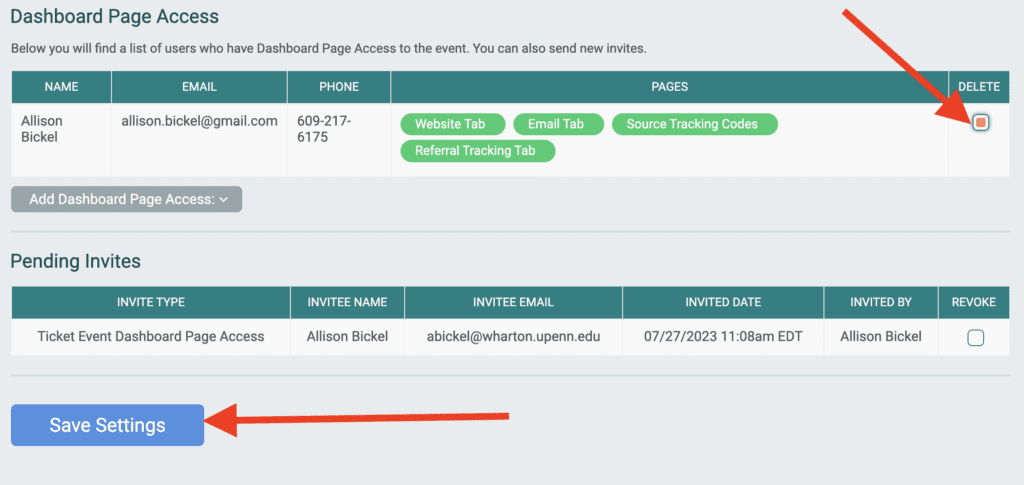Image resolution: width=1024 pixels, height=485 pixels.
Task: Click the REVOKE column header
Action: (x=974, y=302)
